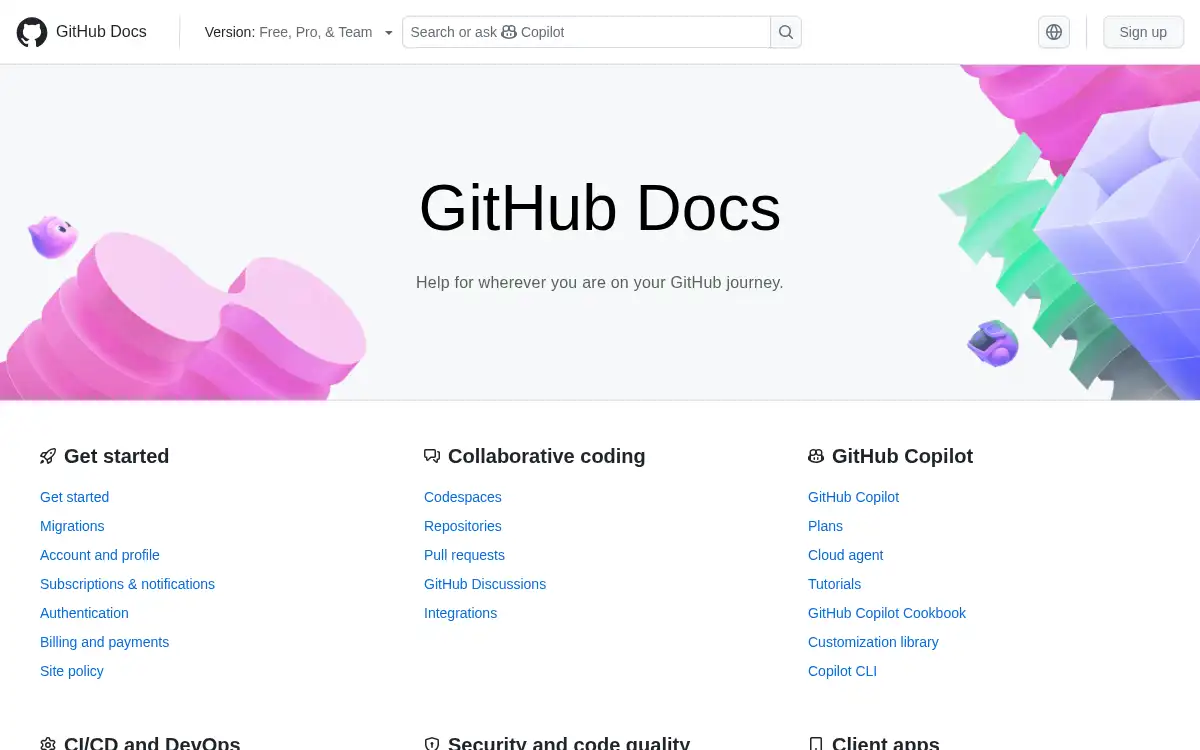Go to GitHub Docs home title link
Viewport: 1200px width, 750px height.
tap(101, 32)
